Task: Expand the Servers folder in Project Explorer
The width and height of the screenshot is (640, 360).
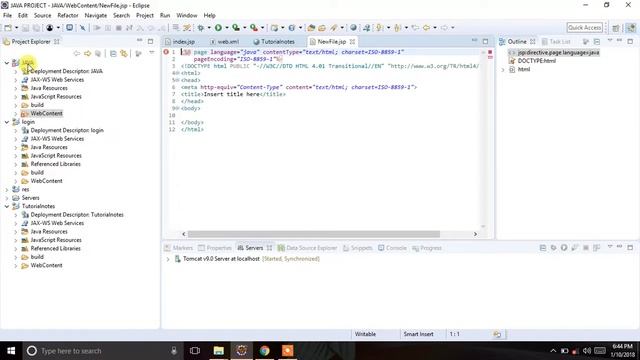Action: coord(7,198)
